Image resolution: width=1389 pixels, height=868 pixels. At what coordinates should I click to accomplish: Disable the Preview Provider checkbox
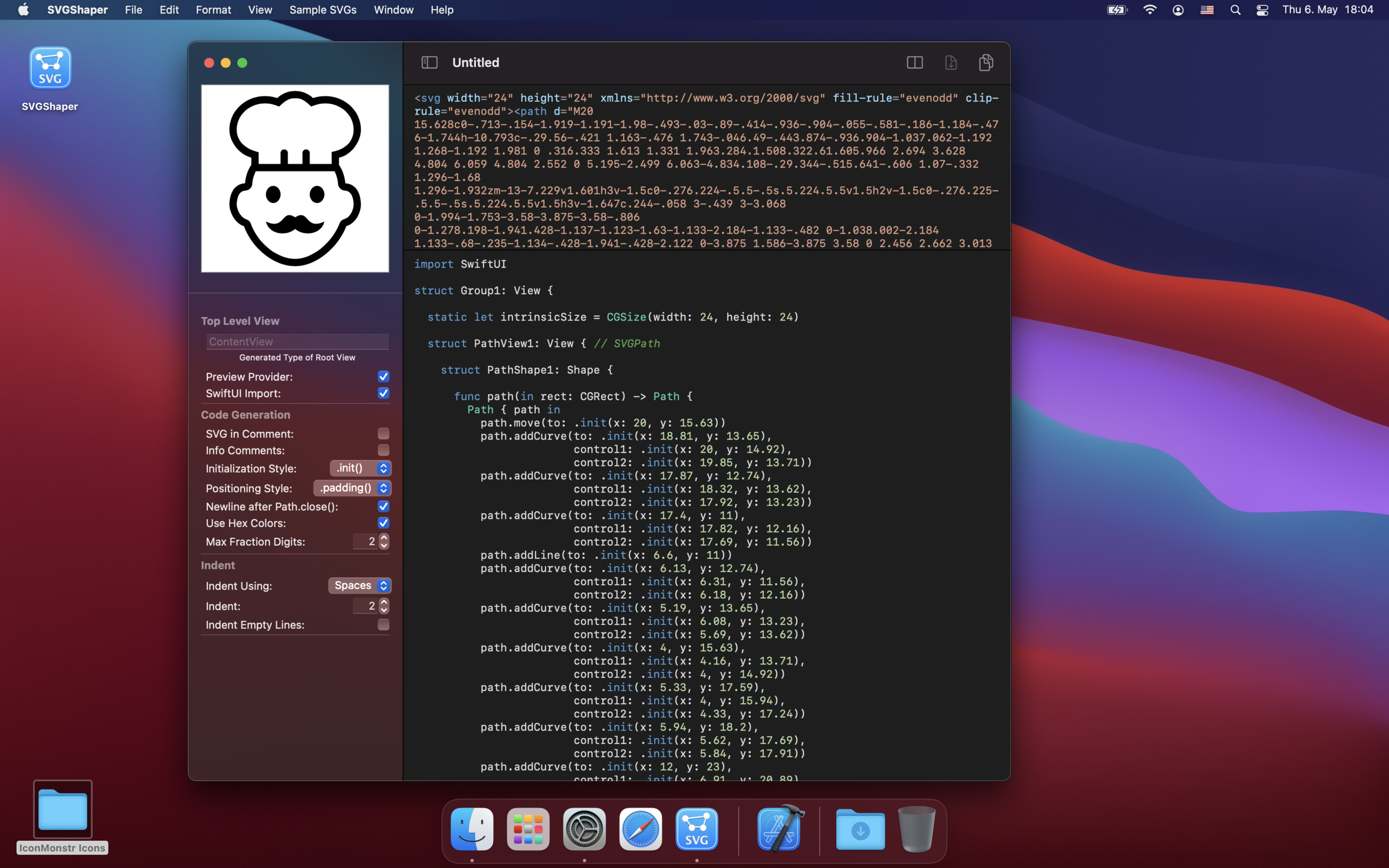pos(384,376)
